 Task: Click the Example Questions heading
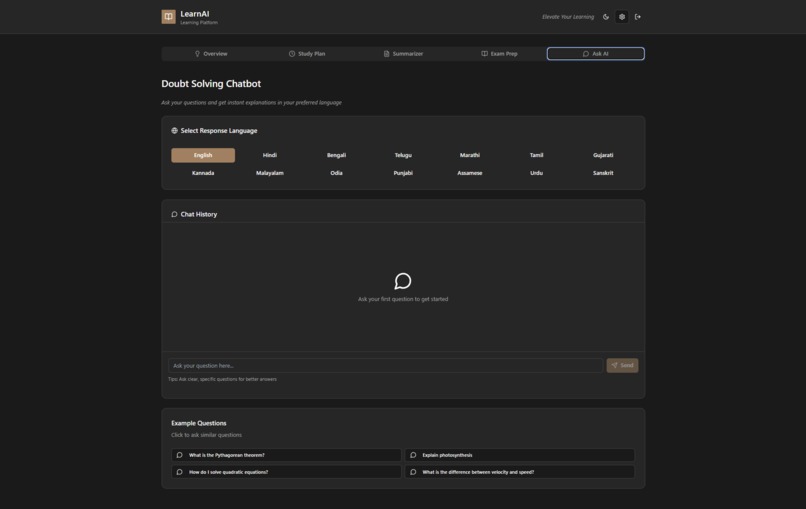point(198,423)
